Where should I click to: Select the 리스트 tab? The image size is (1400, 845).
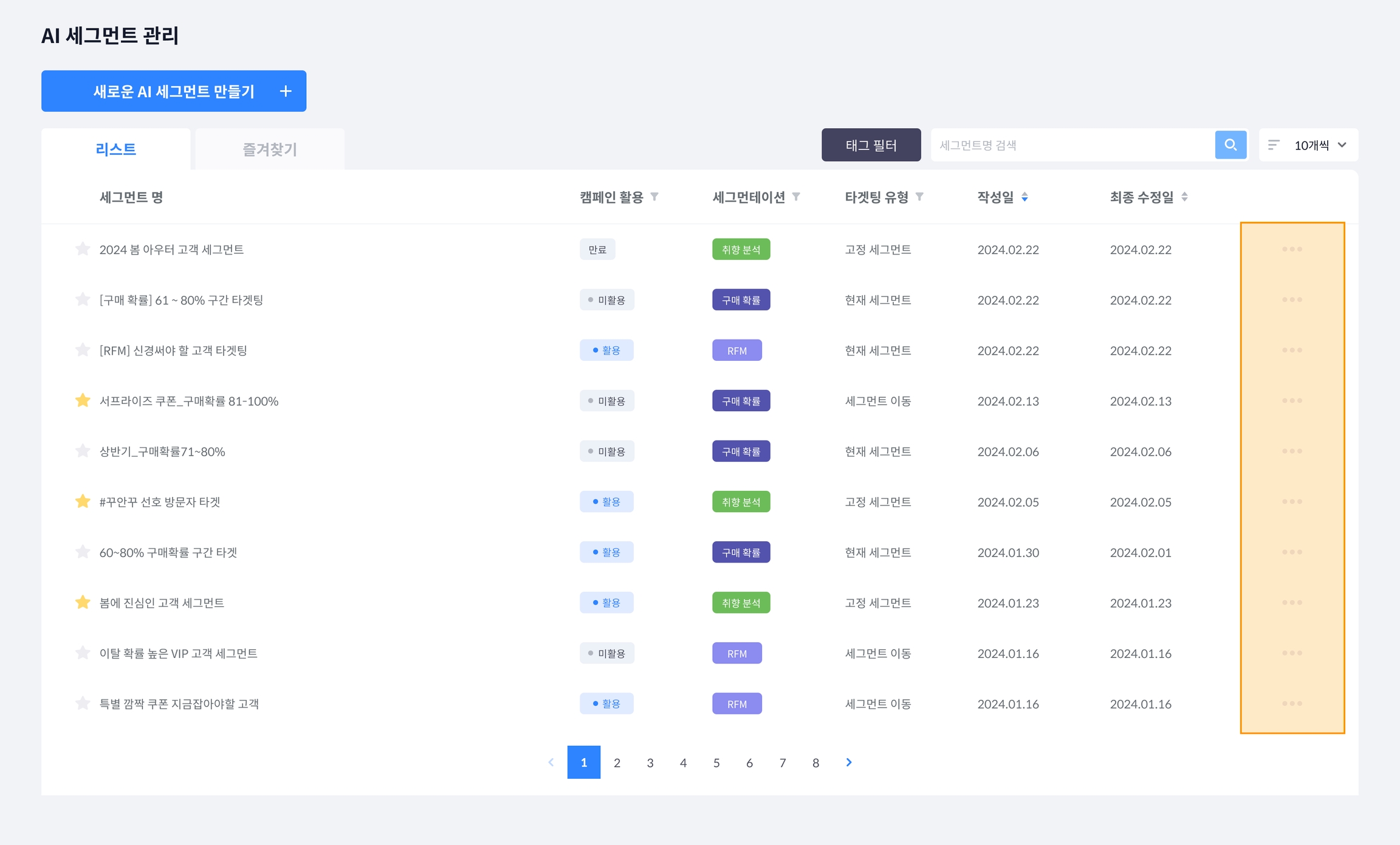click(115, 149)
